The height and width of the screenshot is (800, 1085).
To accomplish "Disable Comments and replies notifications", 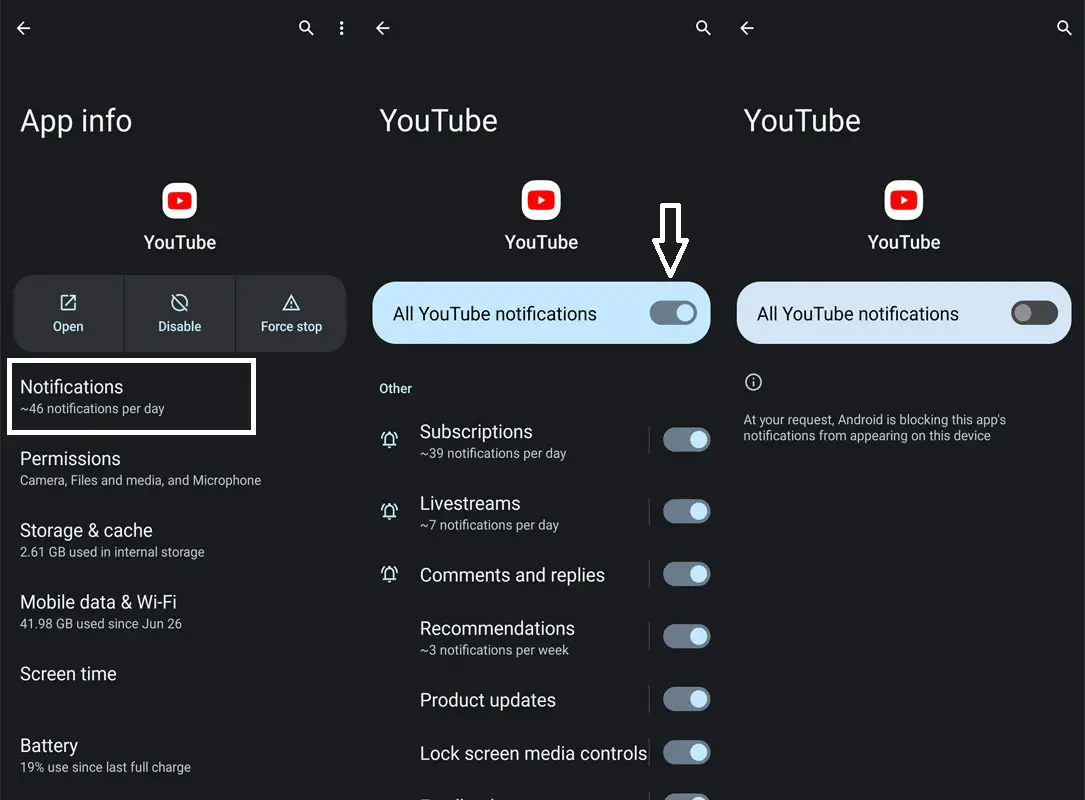I will pos(686,574).
